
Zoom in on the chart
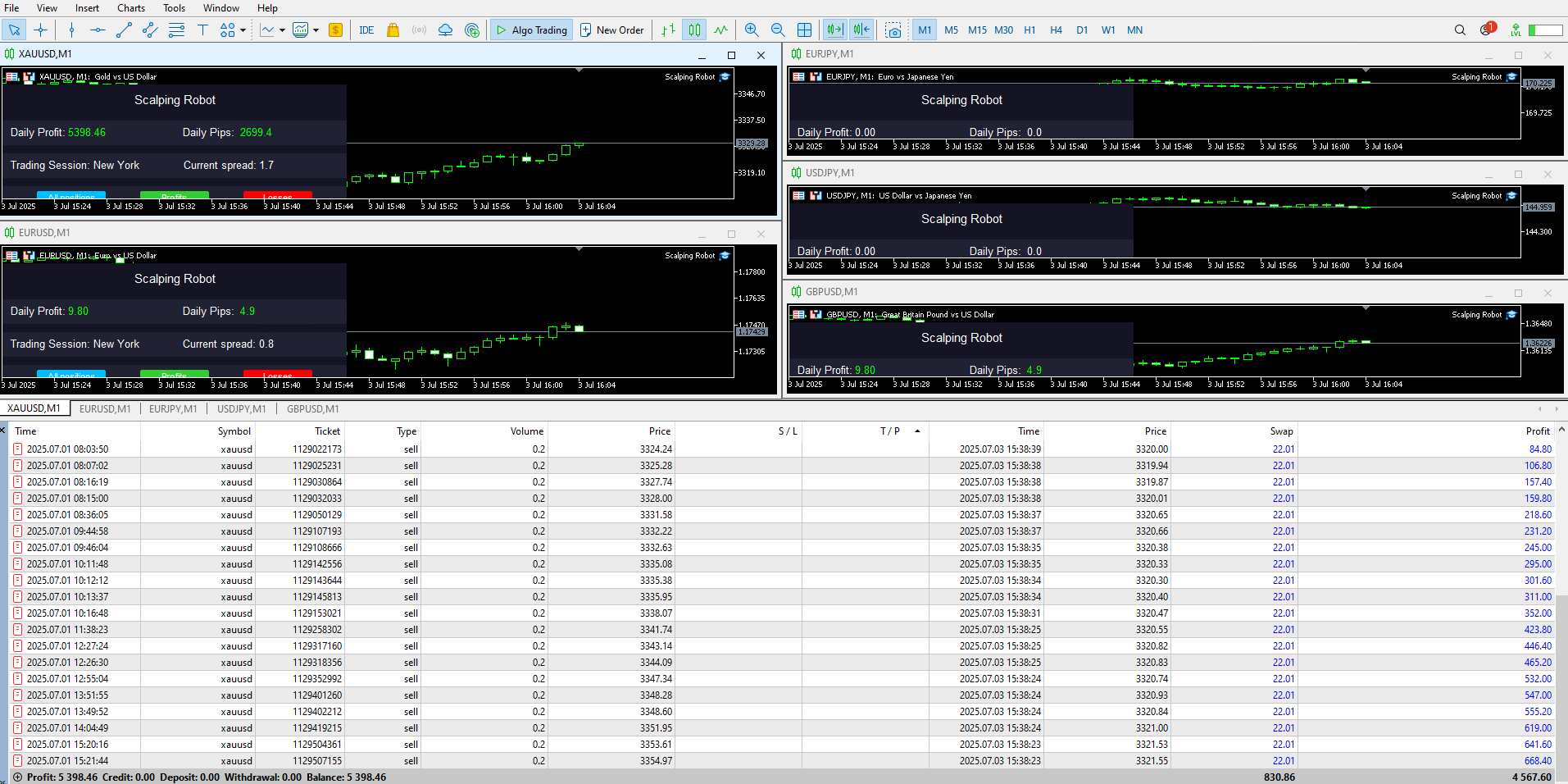point(752,30)
